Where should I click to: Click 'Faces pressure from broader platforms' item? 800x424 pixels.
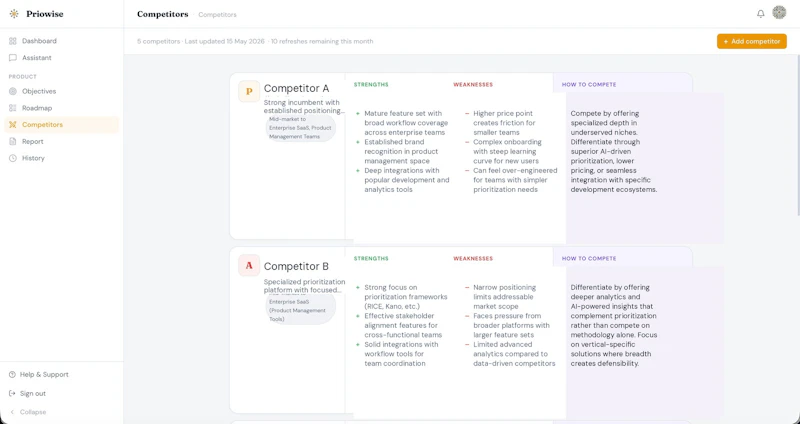click(x=511, y=326)
